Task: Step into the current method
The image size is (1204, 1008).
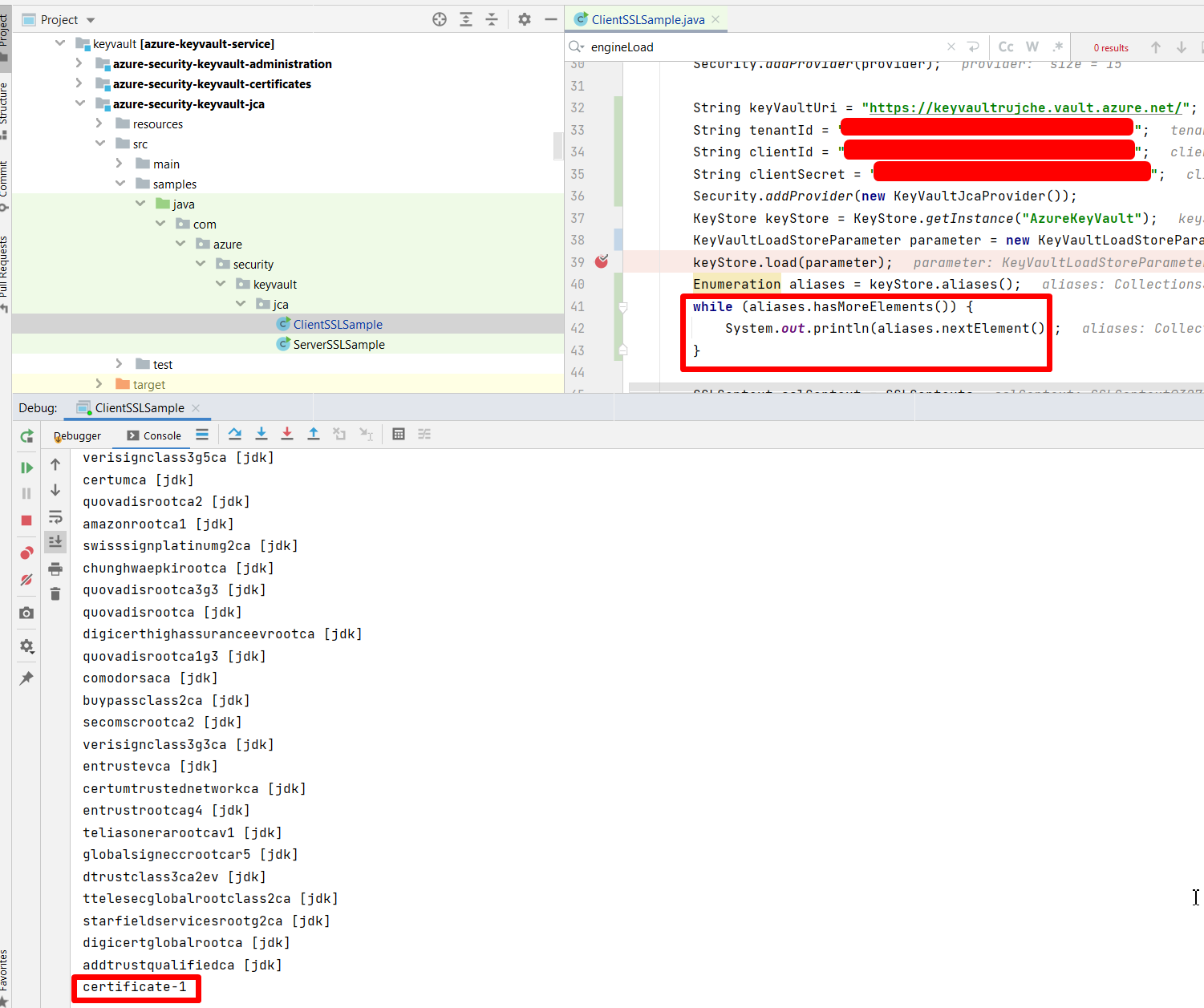Action: (261, 434)
